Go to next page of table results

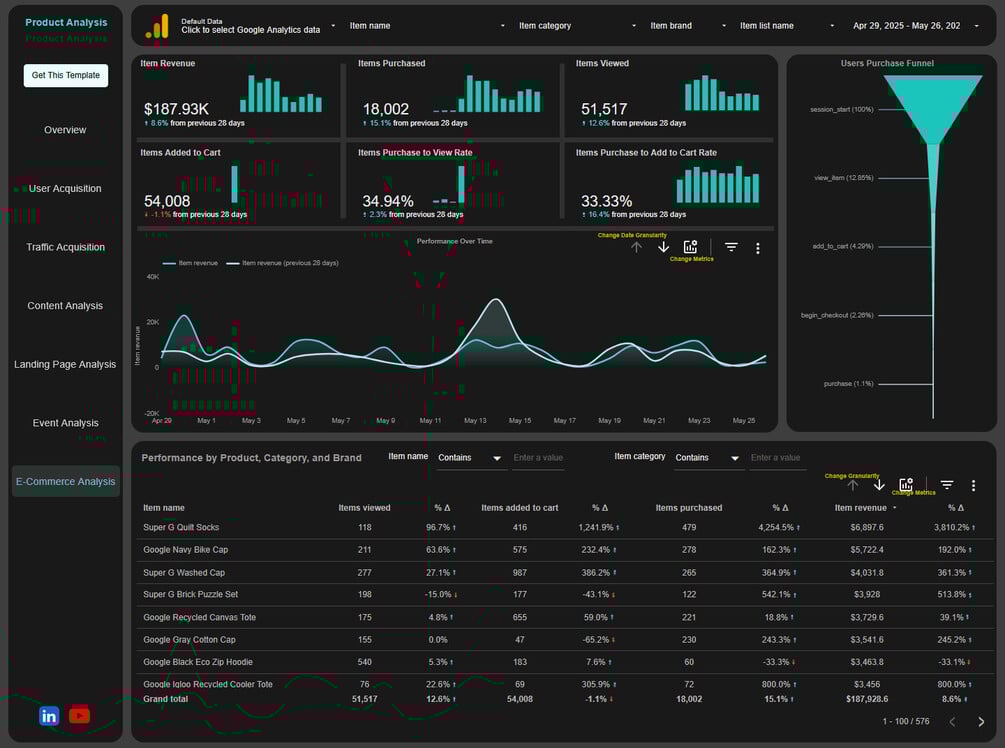981,722
